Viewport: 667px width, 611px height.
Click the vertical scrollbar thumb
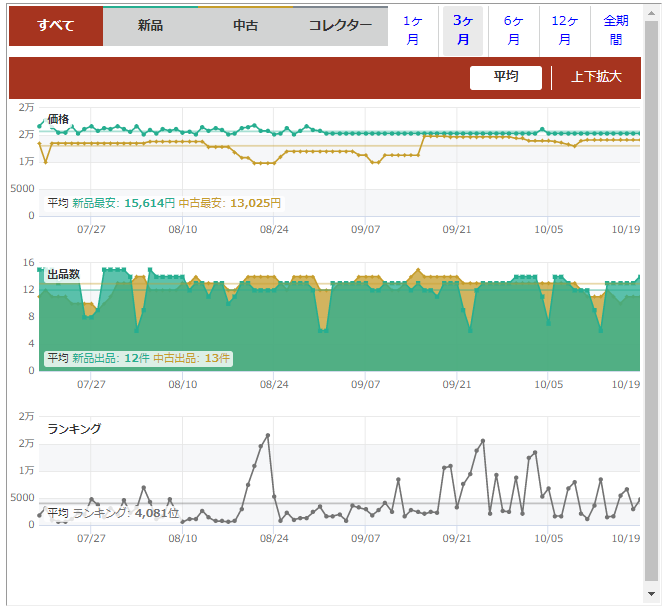tap(651, 301)
